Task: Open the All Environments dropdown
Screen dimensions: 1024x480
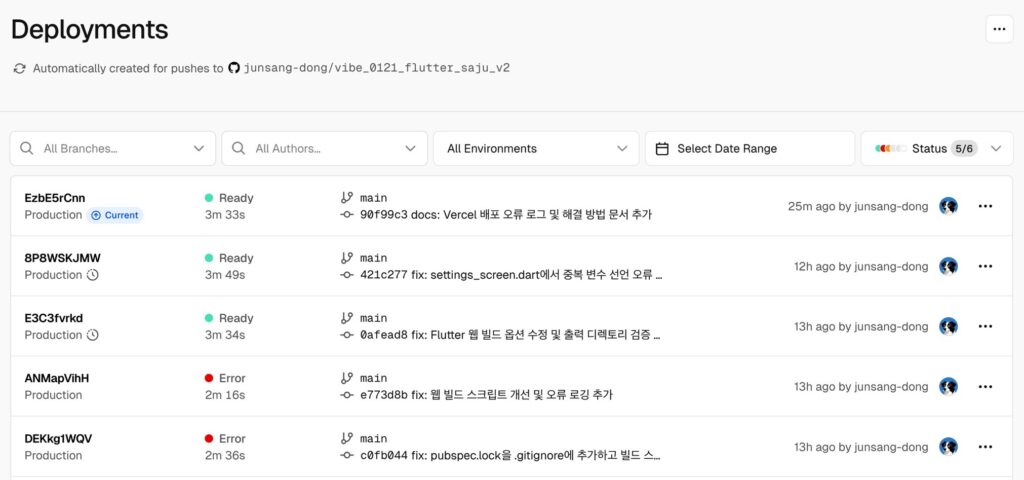Action: point(536,149)
